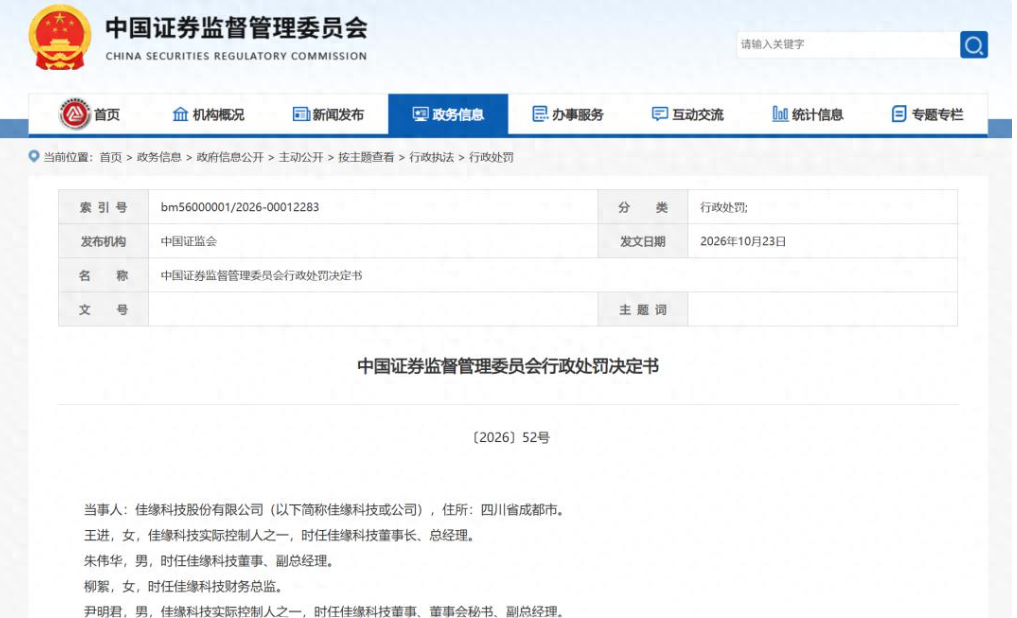
Task: Click the 行政执法 breadcrumb link
Action: tap(431, 157)
